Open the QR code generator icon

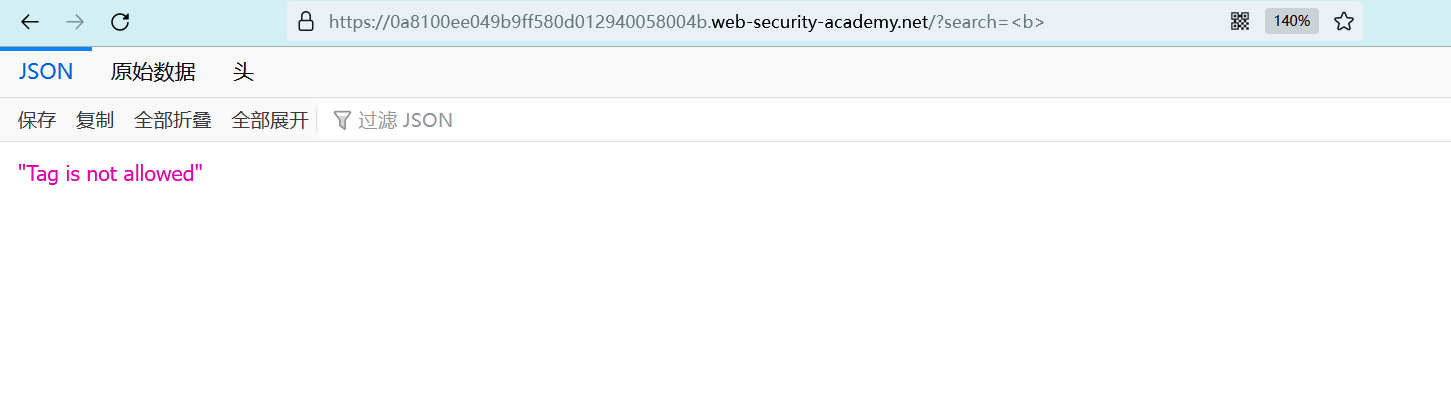point(1240,21)
